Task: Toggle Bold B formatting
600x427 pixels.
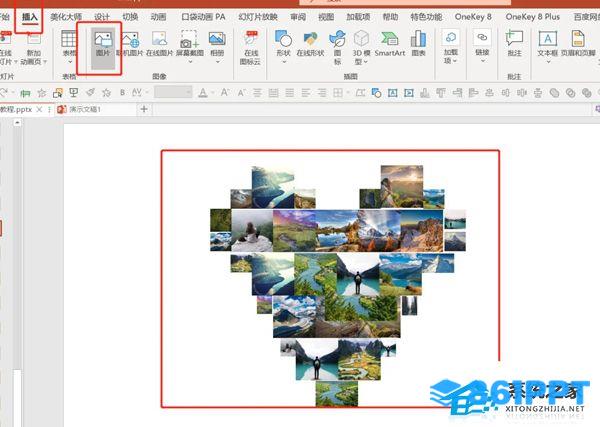Action: pyautogui.click(x=122, y=92)
